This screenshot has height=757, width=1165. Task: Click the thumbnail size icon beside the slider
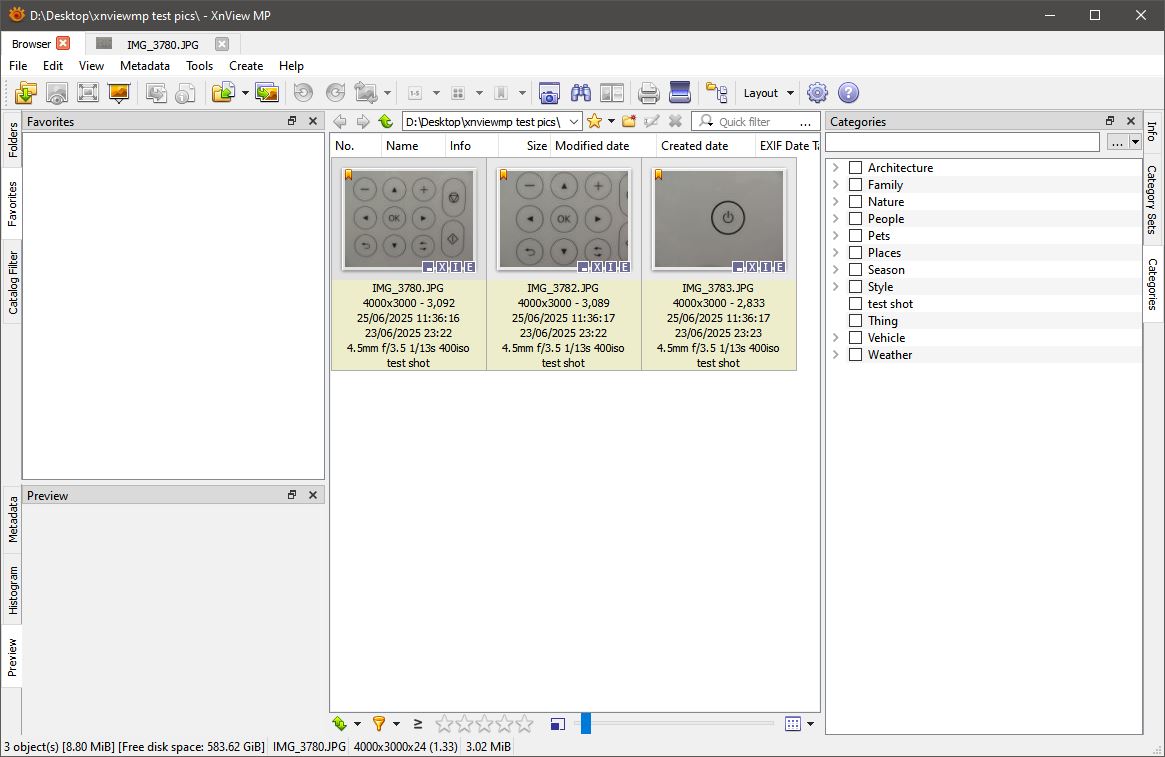point(558,724)
